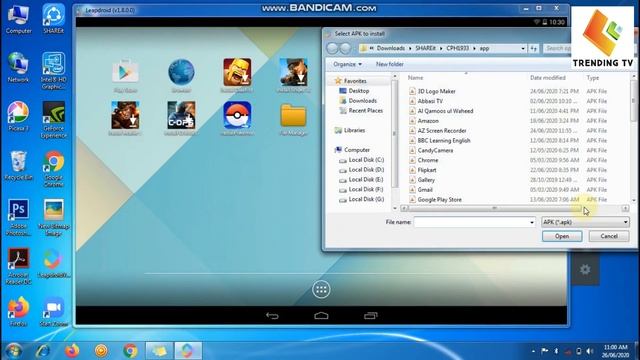
Task: Open Start Zoom desktop shortcut
Action: pos(53,312)
